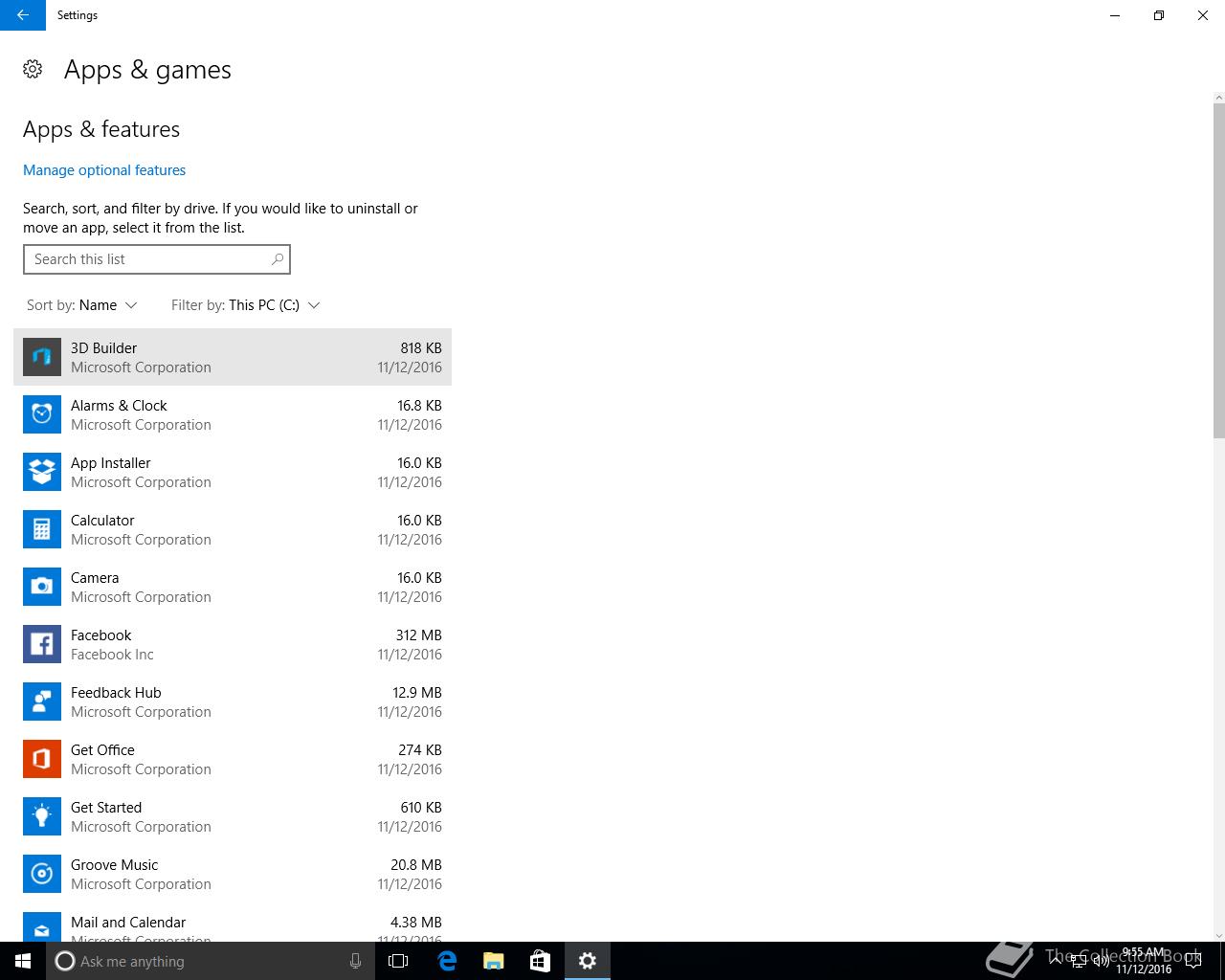Click the scrollbar up arrow

1218,98
